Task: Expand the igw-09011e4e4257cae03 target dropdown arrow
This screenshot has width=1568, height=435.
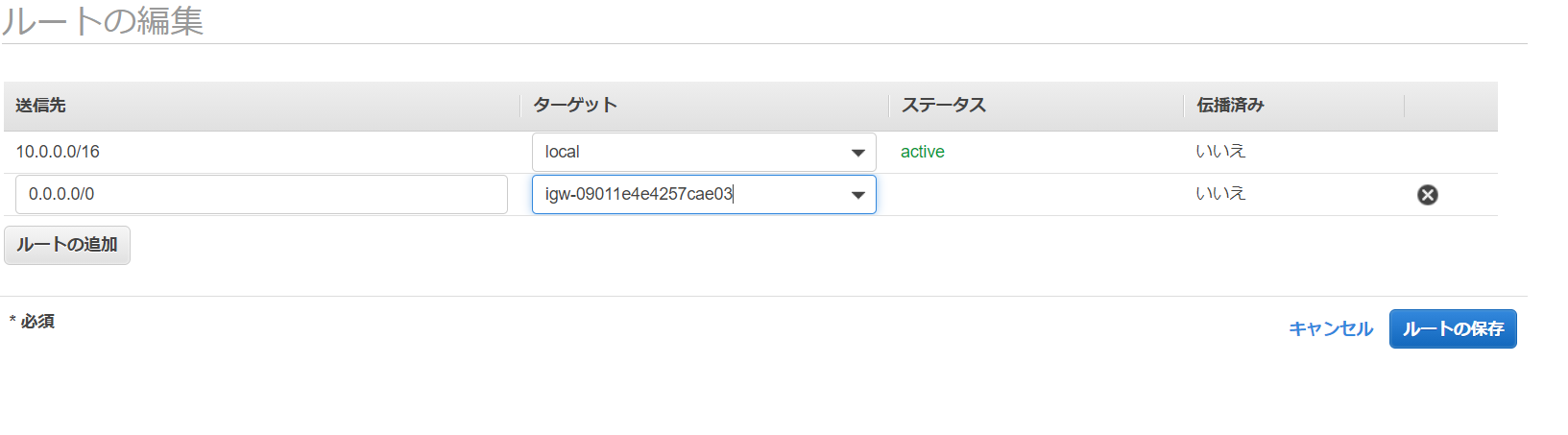Action: pyautogui.click(x=857, y=195)
